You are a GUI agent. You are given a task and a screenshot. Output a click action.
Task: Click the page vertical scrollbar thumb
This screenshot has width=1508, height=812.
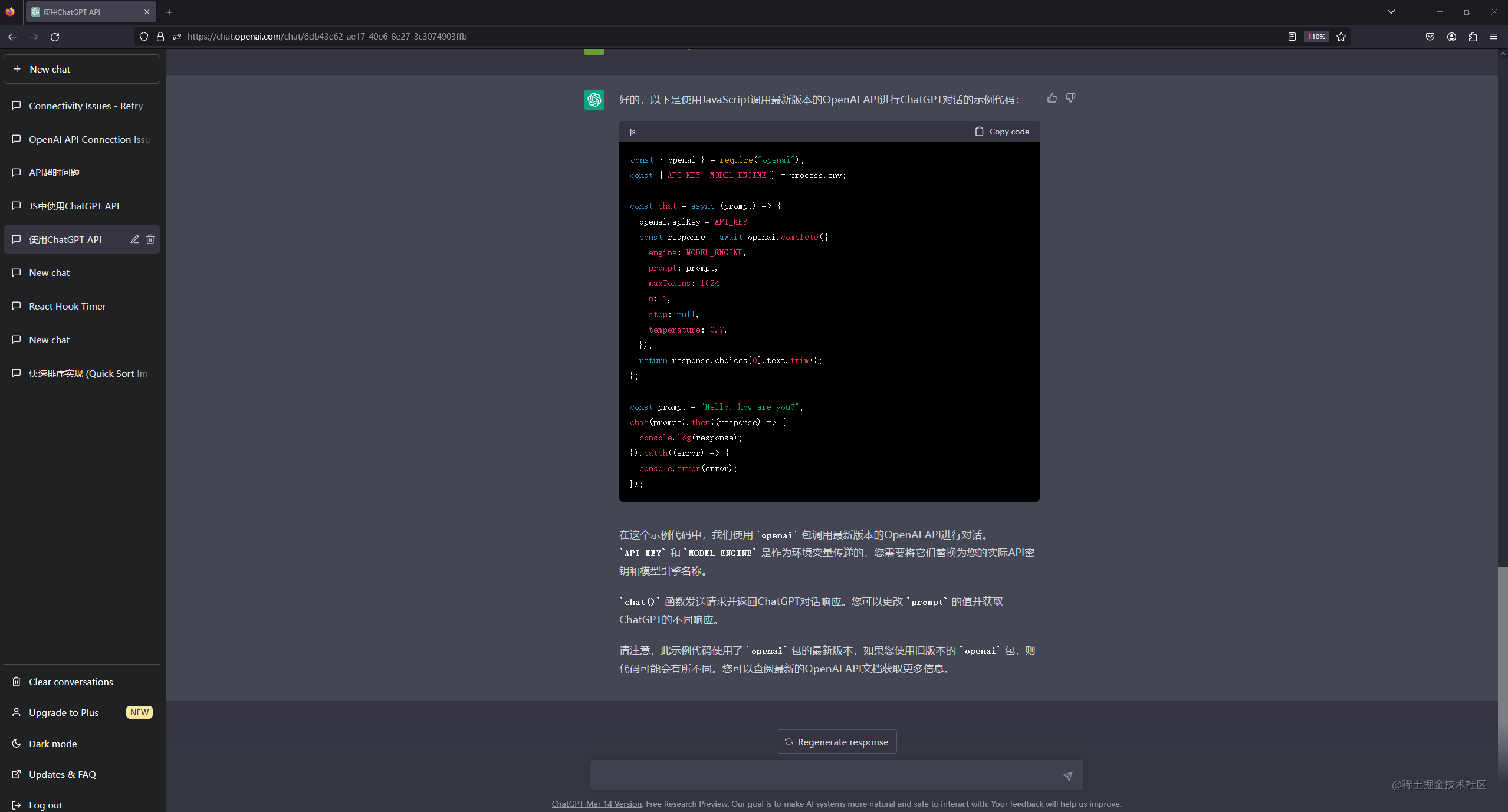(x=1503, y=672)
